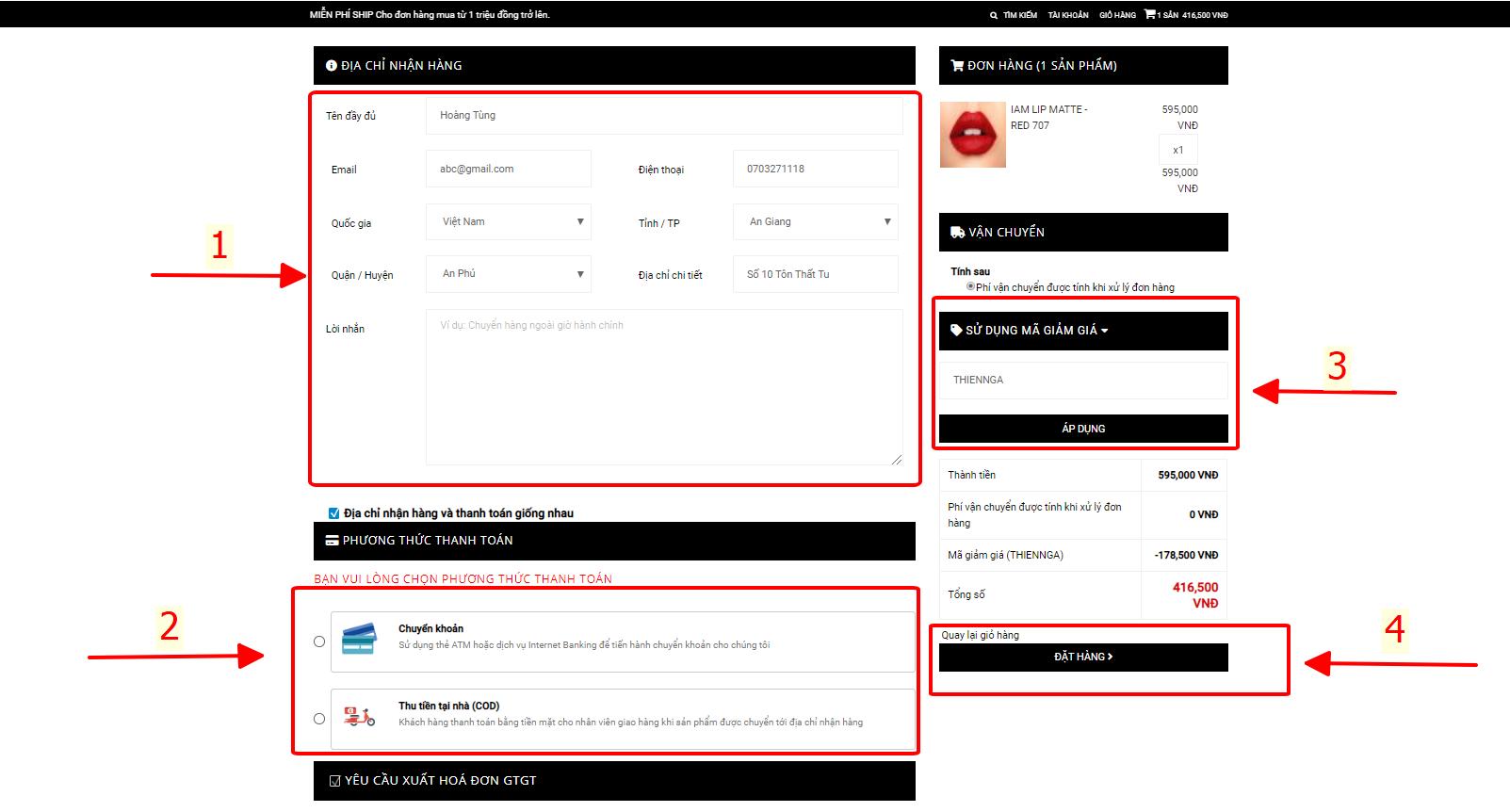Click the tag icon beside Sử dụng mã giảm giá

tap(956, 331)
